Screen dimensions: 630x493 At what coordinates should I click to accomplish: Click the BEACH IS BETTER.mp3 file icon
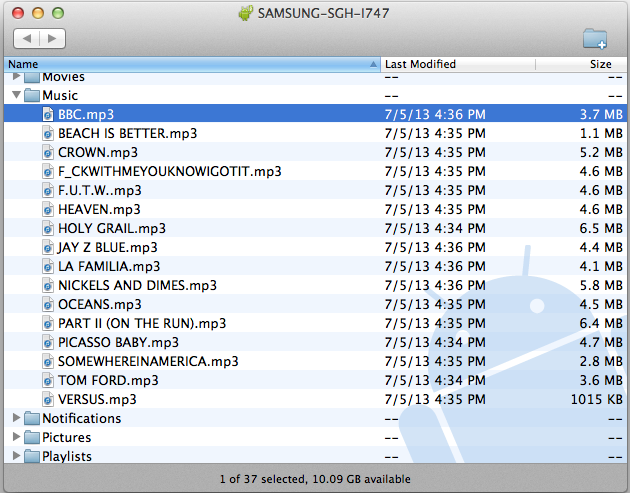click(48, 133)
